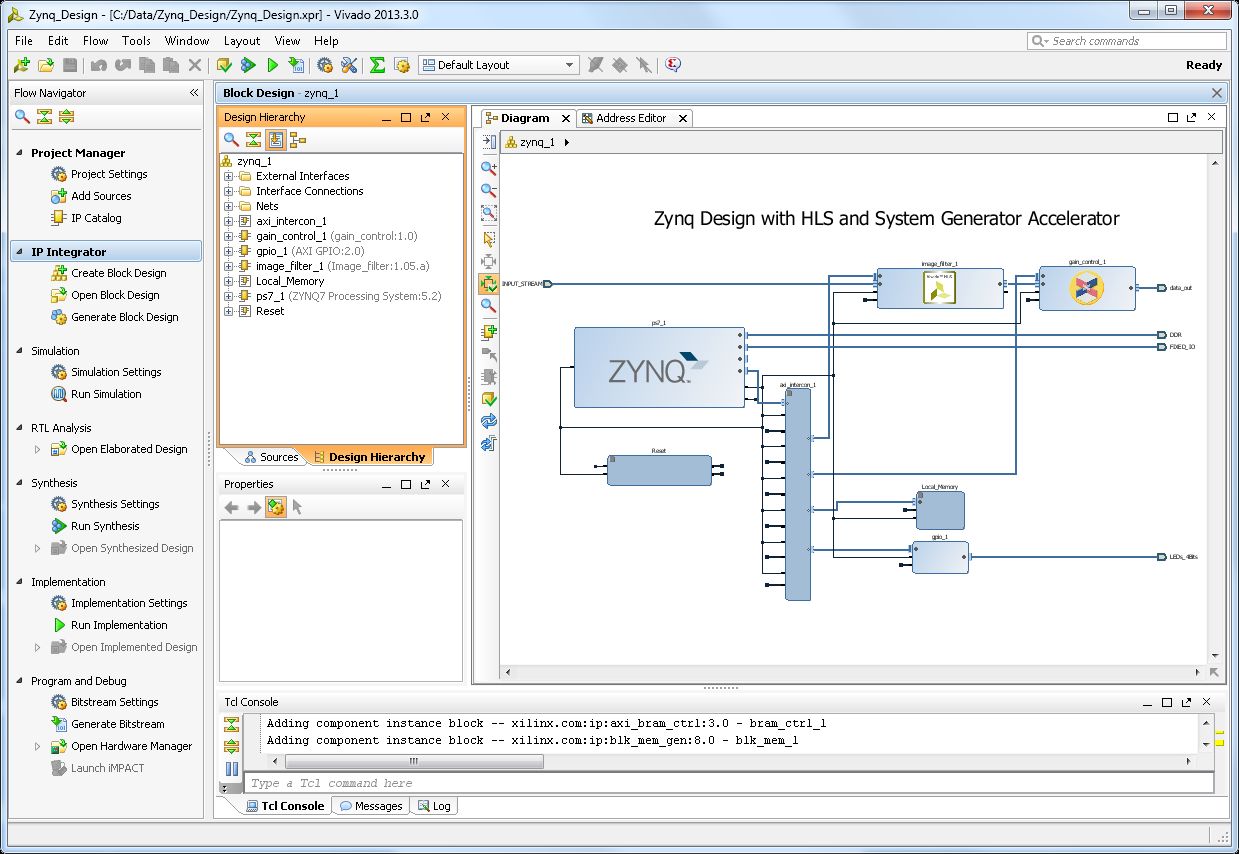Toggle the highlighted settings button in Properties panel
Screen dimensions: 1239x854
(x=275, y=507)
